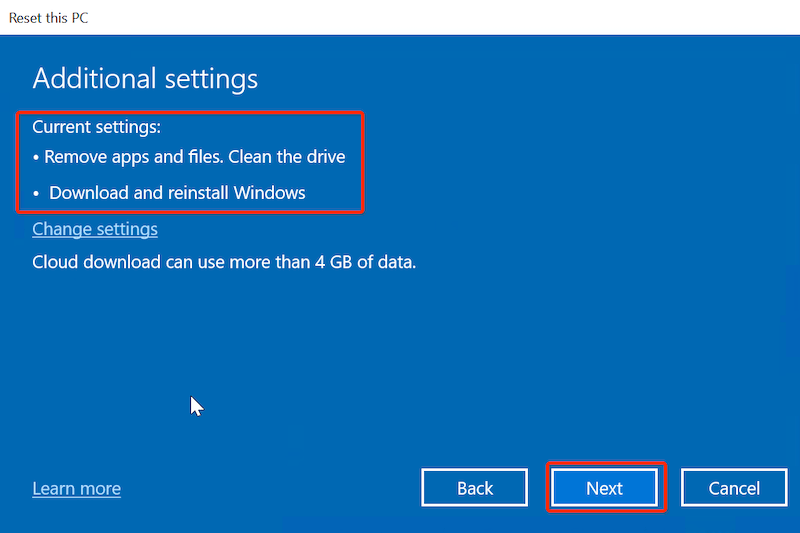Click the Next button
This screenshot has width=800, height=533.
605,488
